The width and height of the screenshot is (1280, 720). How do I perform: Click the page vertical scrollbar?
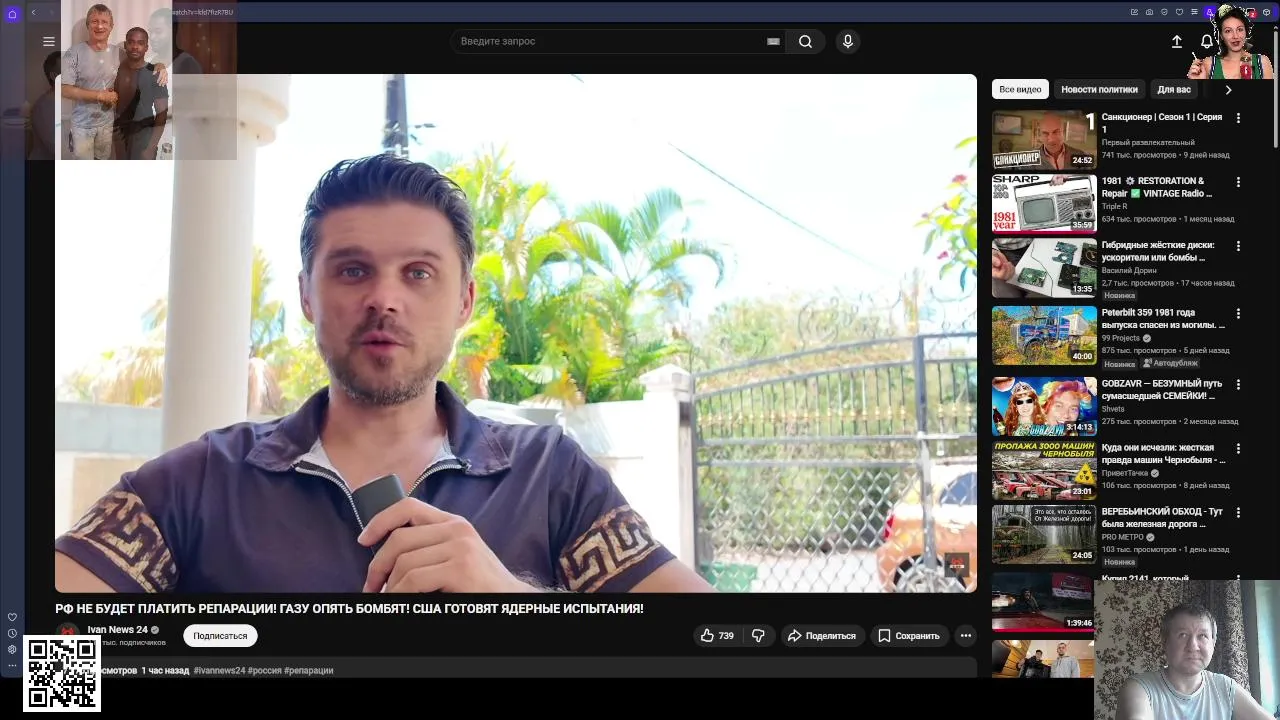pos(1275,90)
